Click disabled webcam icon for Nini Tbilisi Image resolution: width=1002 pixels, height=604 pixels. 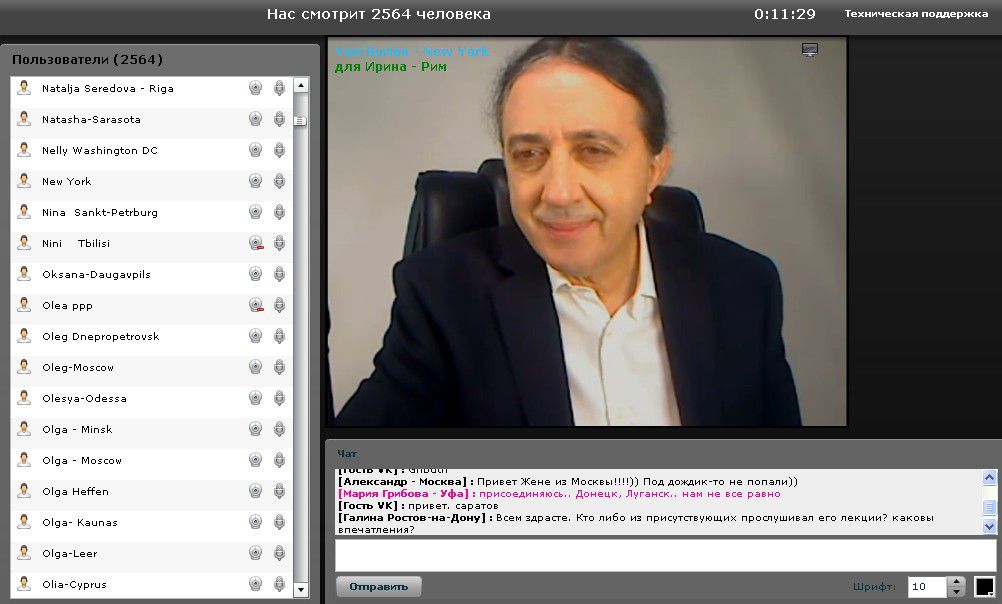point(256,243)
